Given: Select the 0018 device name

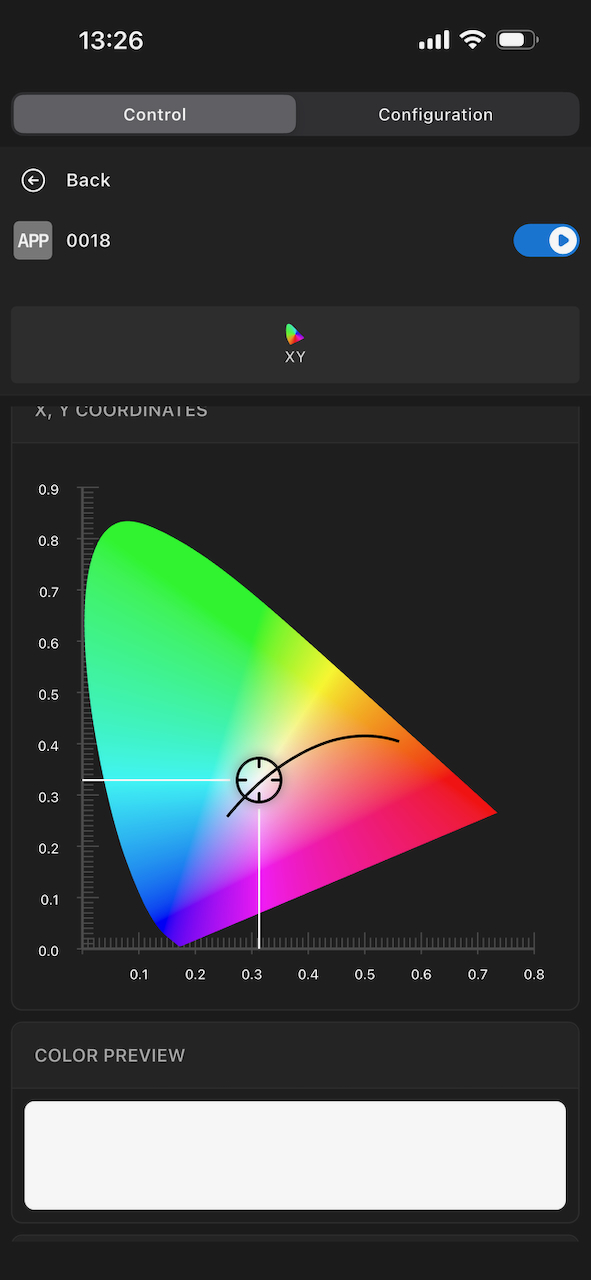Looking at the screenshot, I should click(x=88, y=241).
